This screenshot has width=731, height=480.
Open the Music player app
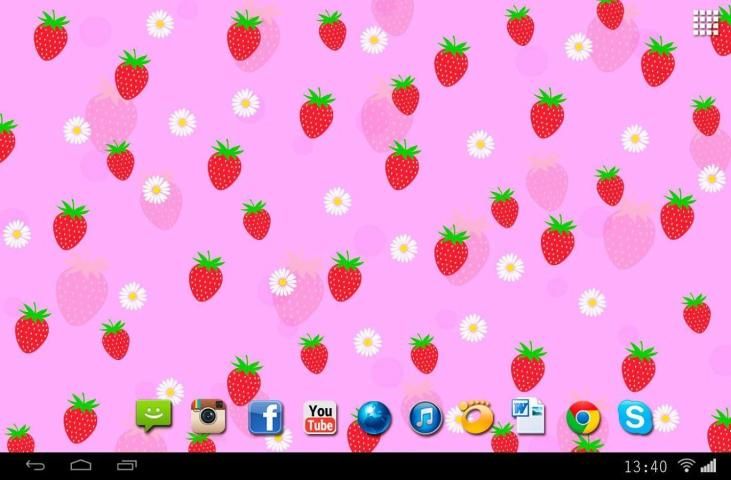click(426, 416)
